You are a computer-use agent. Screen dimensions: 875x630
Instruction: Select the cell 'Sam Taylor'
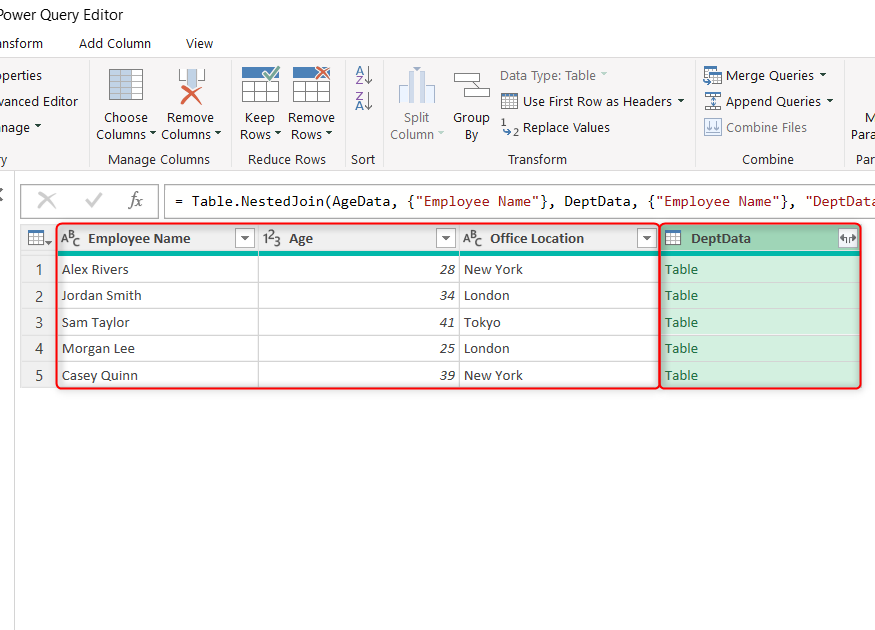point(158,323)
